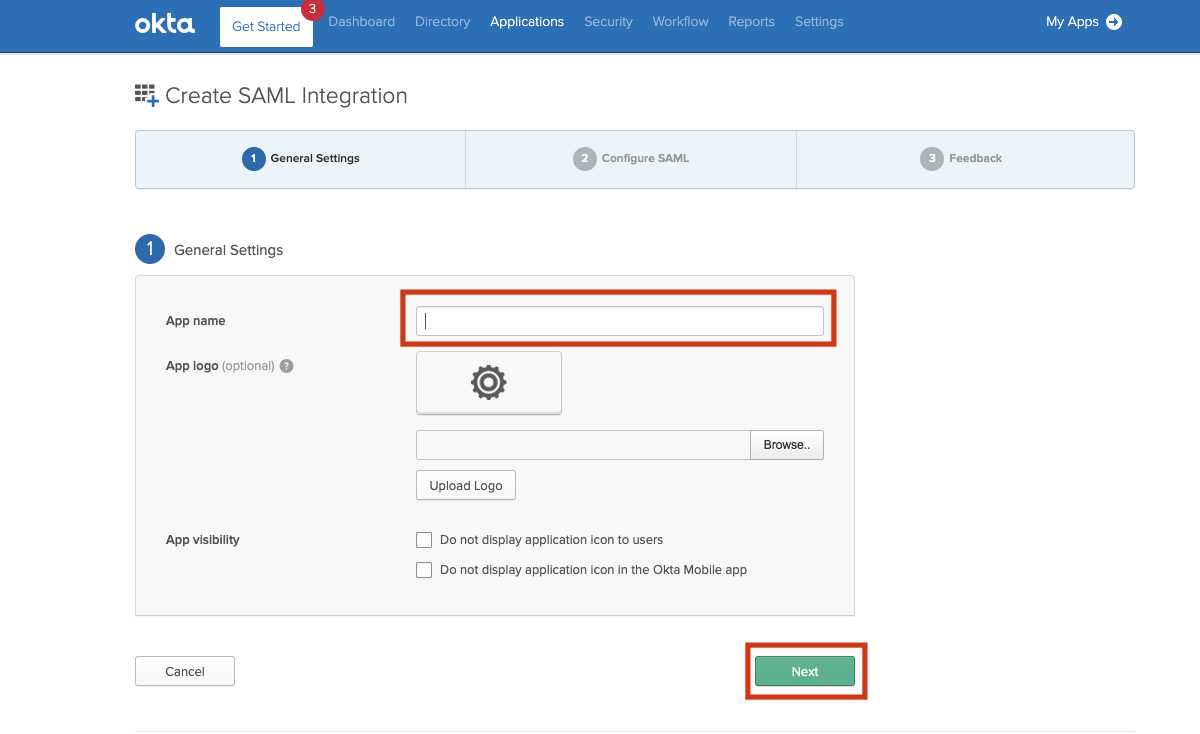
Task: Open the Get Started tab
Action: [x=266, y=27]
